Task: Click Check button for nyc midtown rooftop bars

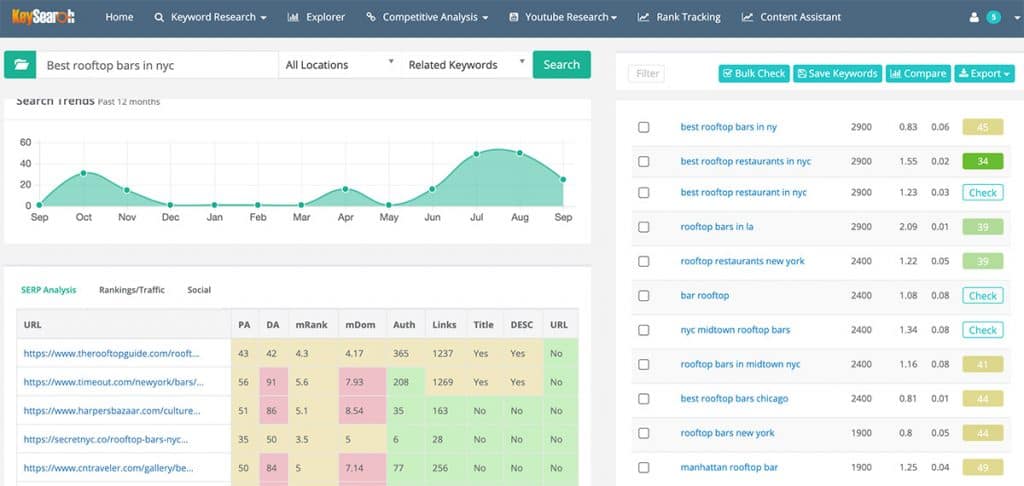Action: click(x=983, y=330)
